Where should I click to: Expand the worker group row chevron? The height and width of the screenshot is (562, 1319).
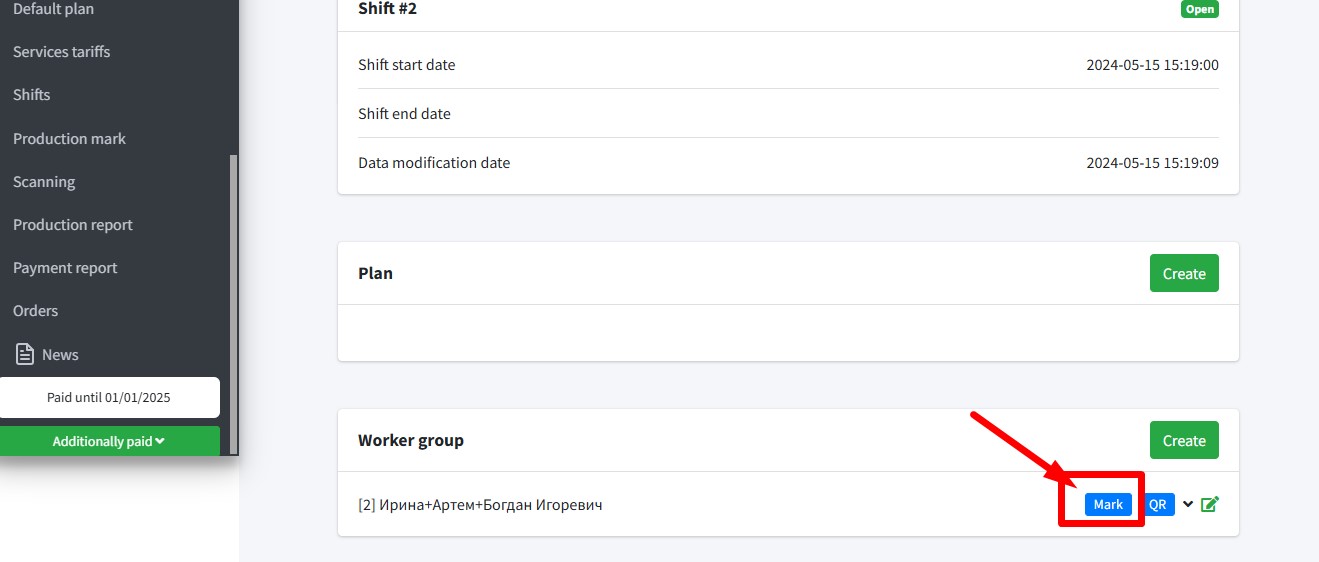pyautogui.click(x=1188, y=504)
